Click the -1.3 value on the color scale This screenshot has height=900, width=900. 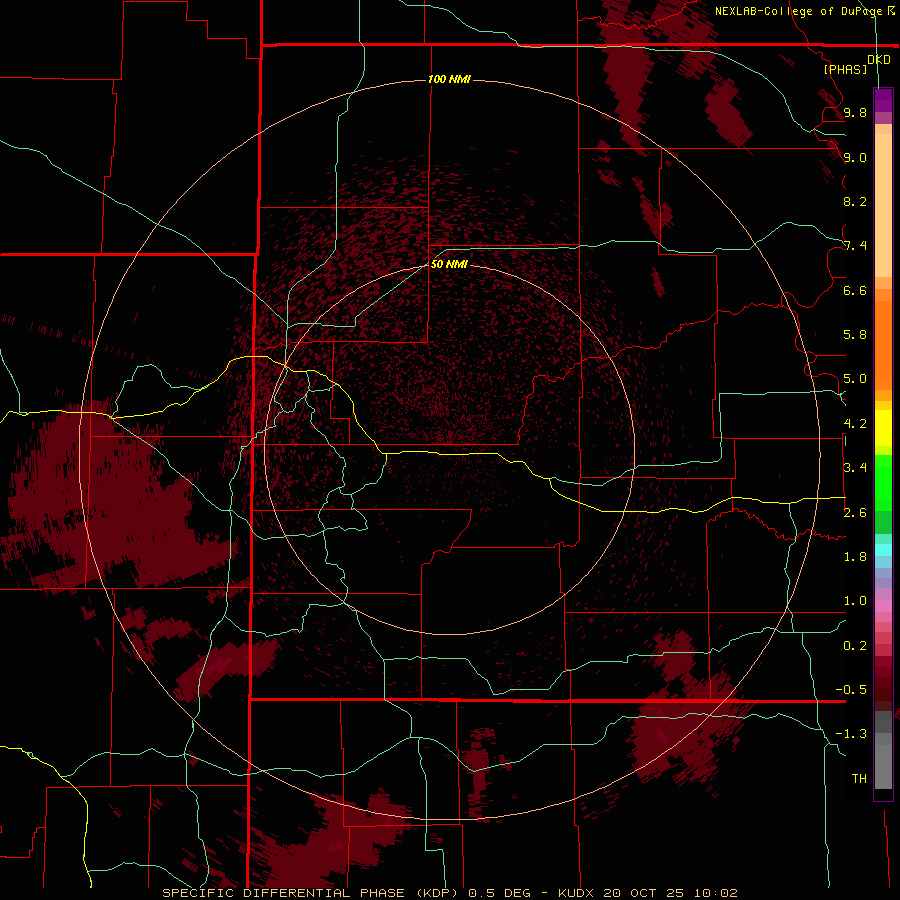(x=851, y=734)
